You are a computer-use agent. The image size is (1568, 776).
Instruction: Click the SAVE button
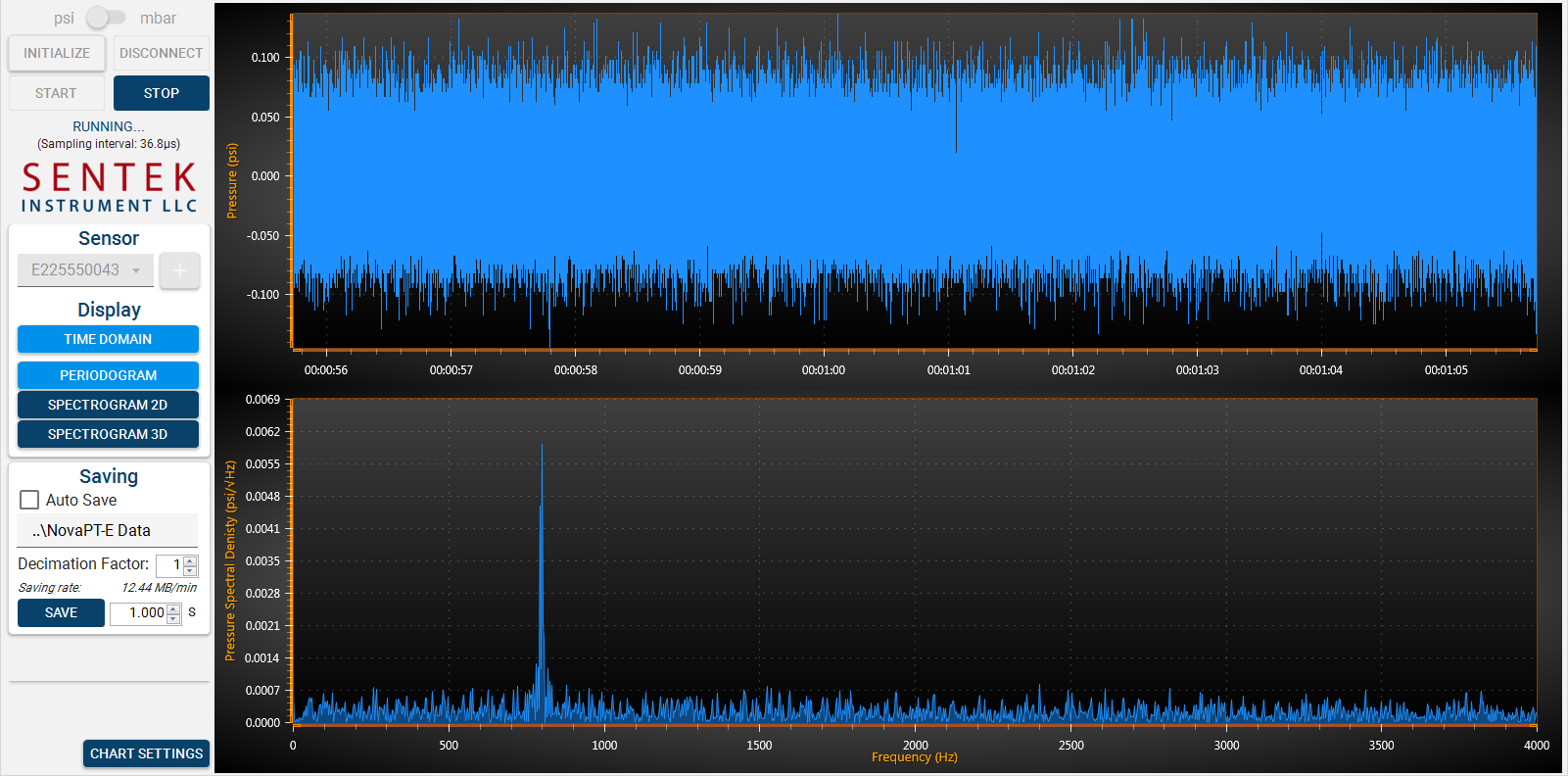pos(61,612)
